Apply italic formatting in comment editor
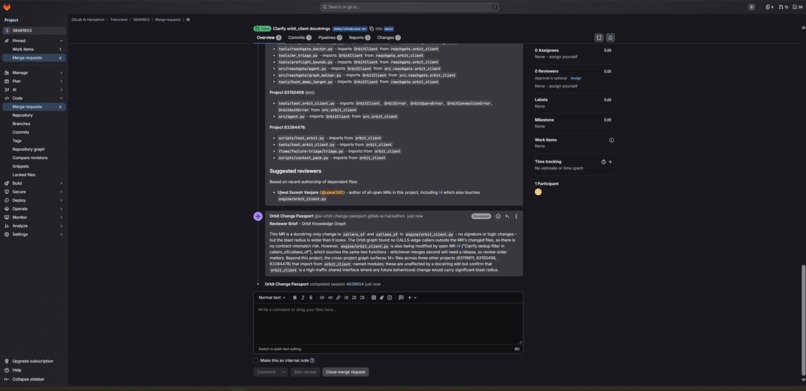This screenshot has height=391, width=806. point(303,297)
